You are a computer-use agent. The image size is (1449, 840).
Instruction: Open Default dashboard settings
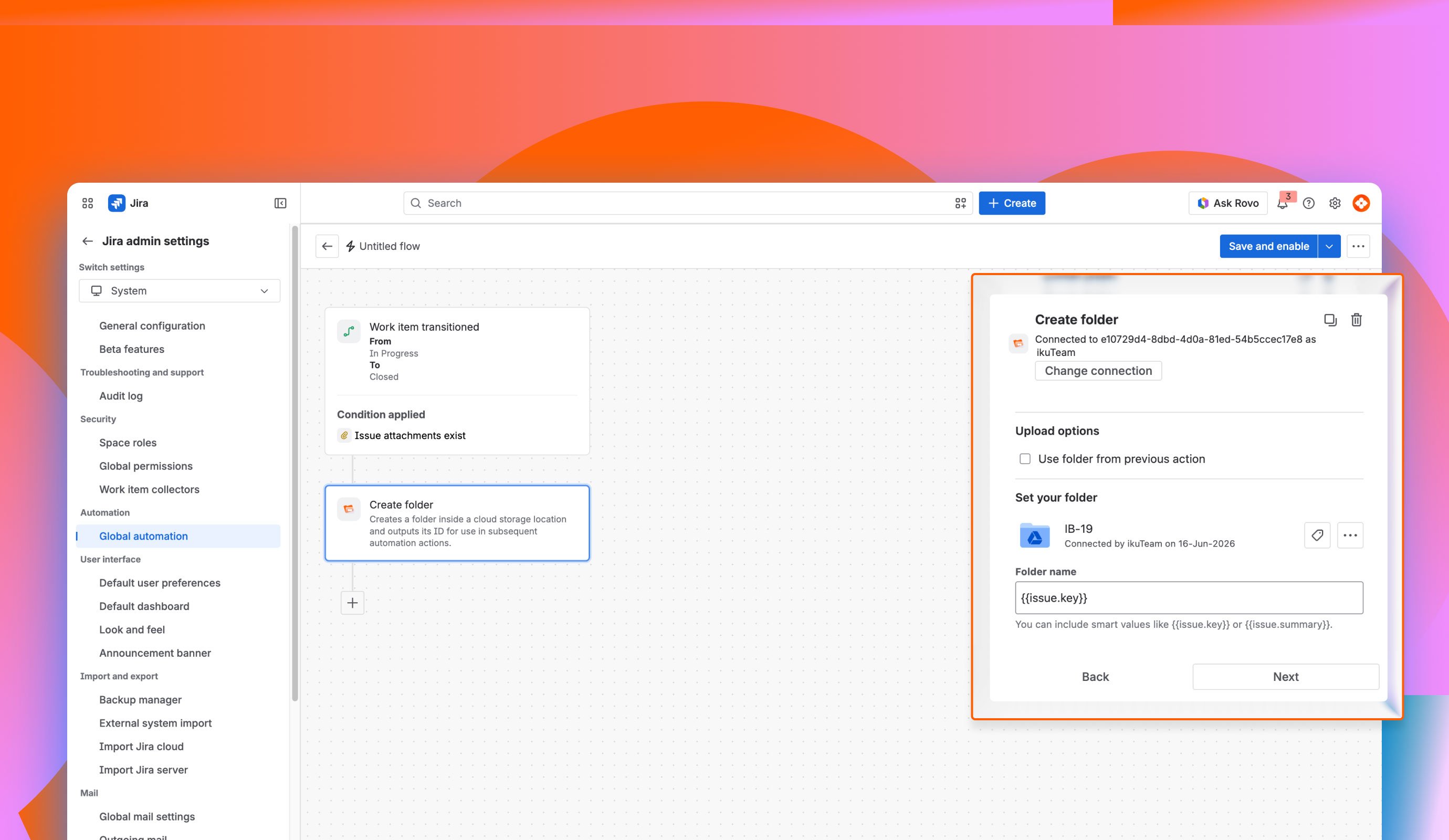point(144,606)
